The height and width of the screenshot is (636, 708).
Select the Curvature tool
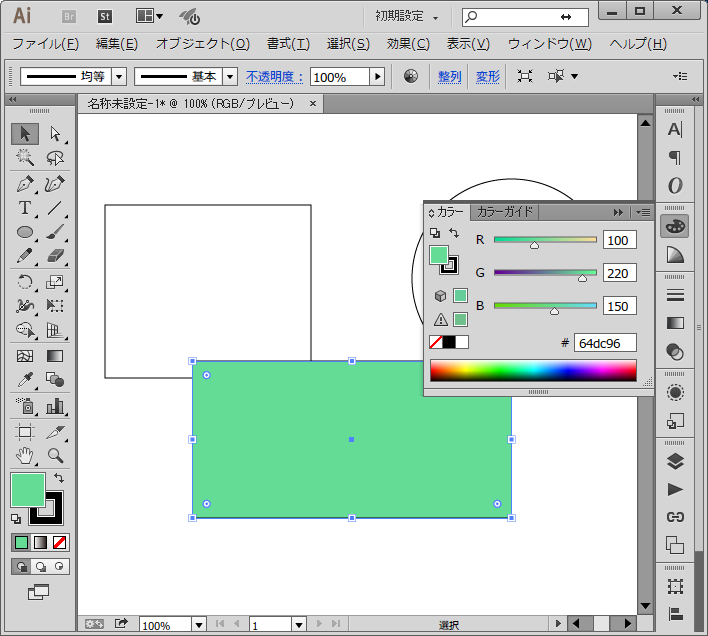[x=55, y=184]
